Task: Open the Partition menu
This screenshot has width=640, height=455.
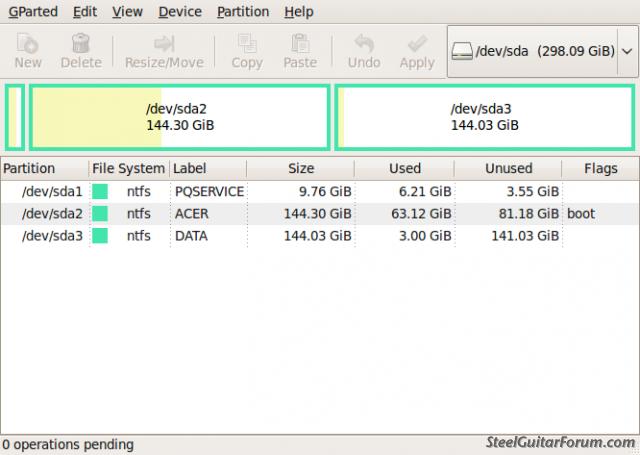Action: click(x=243, y=12)
